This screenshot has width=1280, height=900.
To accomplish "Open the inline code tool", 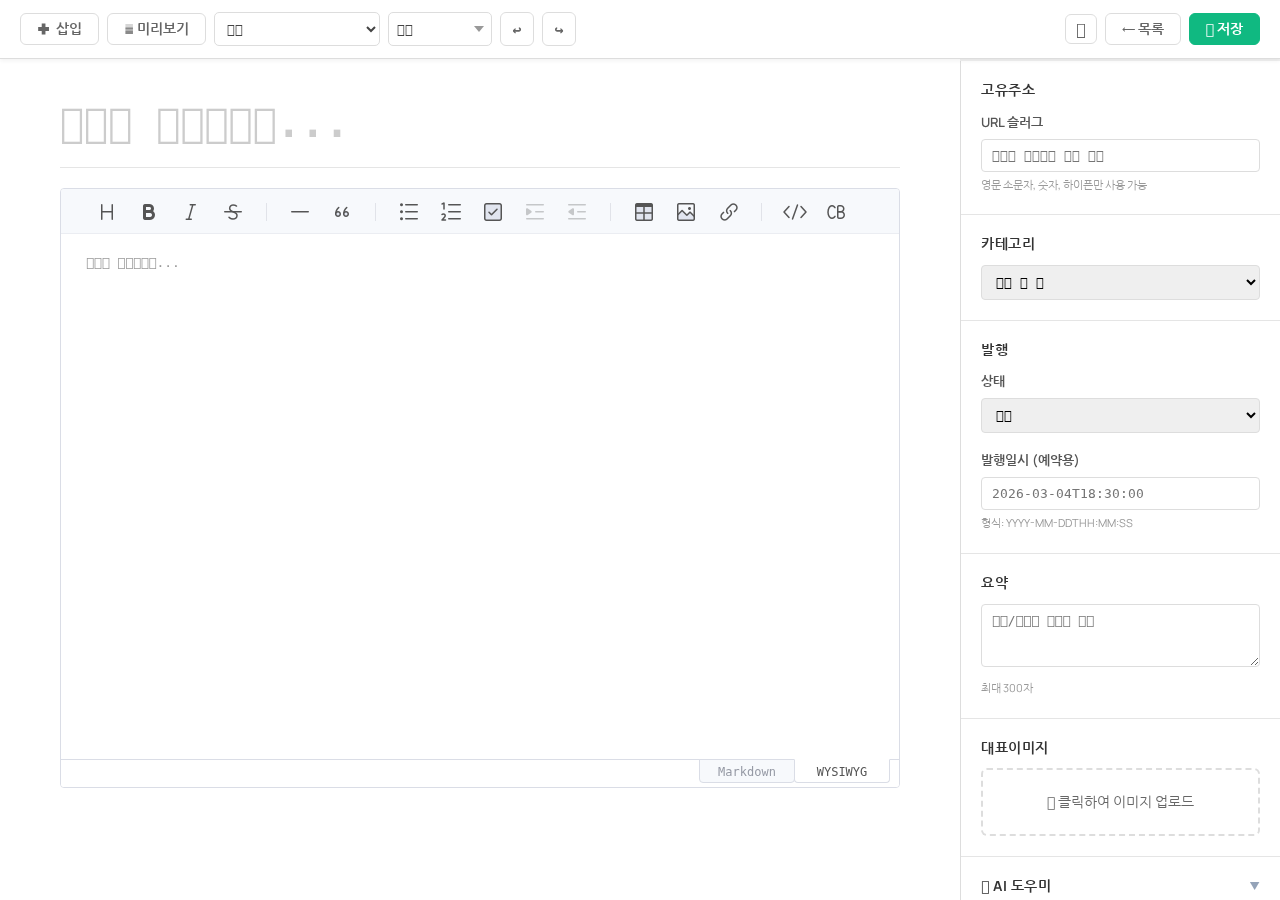I will pos(795,212).
